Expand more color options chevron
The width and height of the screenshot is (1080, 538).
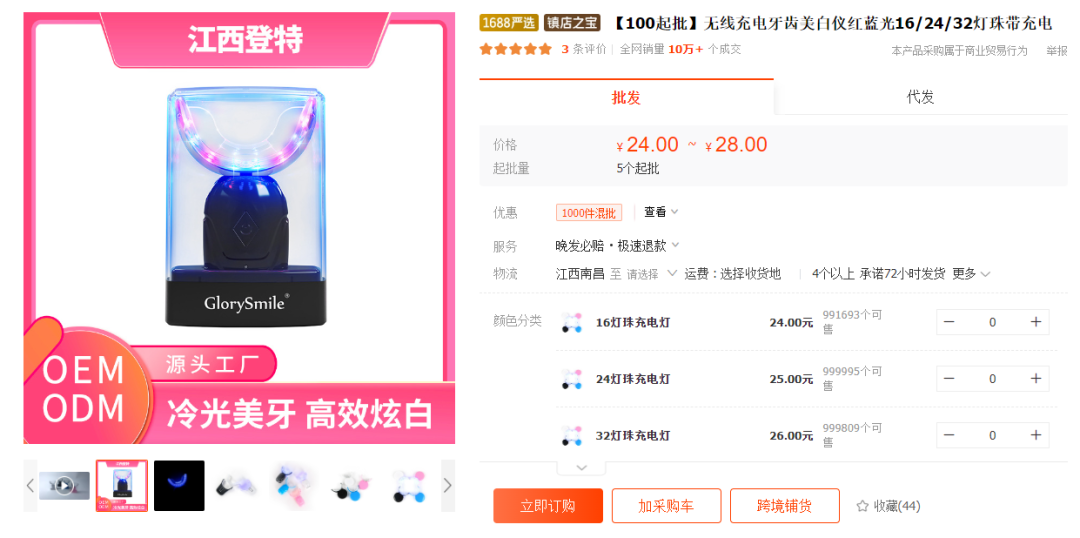pyautogui.click(x=581, y=468)
